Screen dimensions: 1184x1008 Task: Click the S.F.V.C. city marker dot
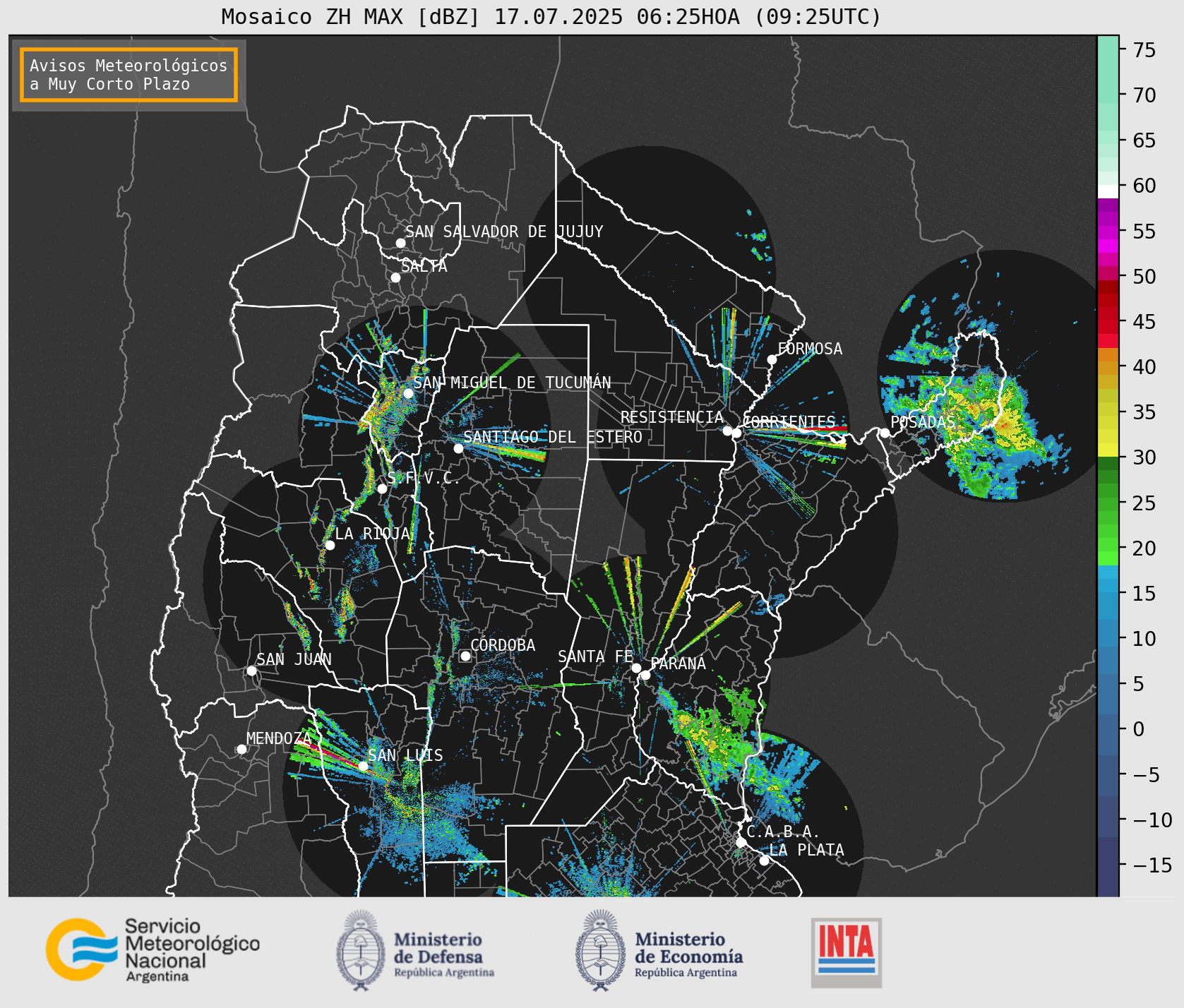pyautogui.click(x=382, y=488)
